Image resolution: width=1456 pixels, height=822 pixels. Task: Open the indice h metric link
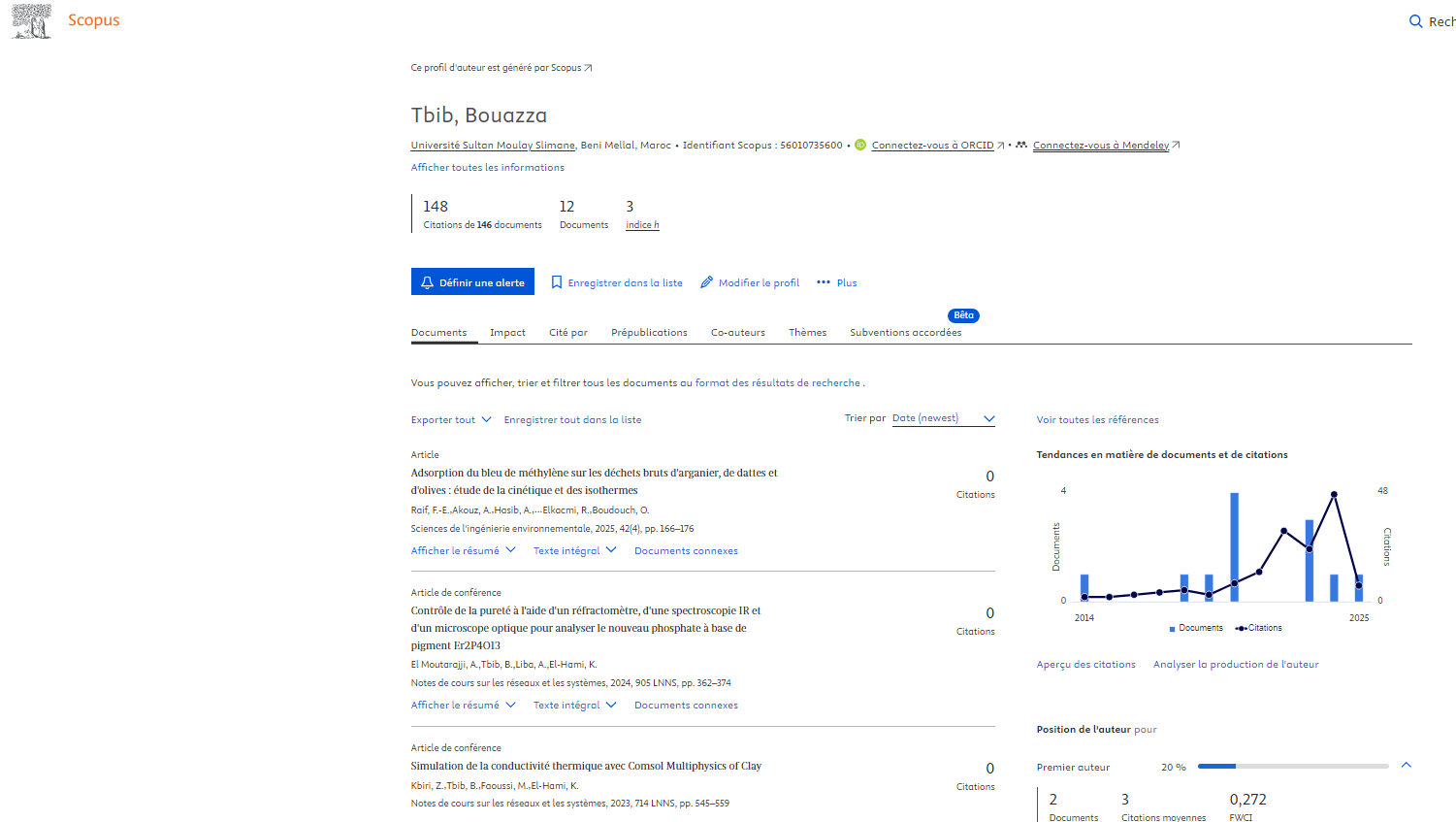pyautogui.click(x=642, y=225)
